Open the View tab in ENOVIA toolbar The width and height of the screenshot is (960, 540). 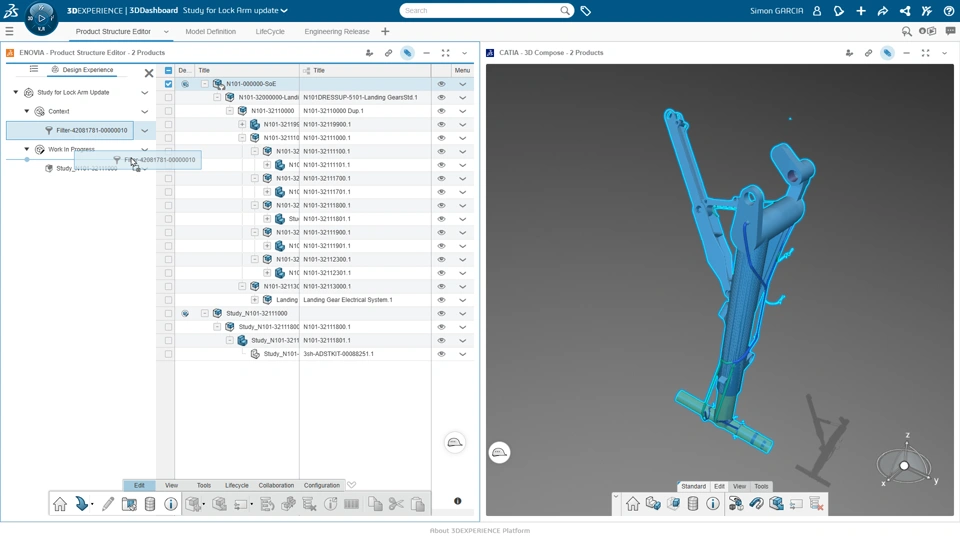click(x=171, y=486)
